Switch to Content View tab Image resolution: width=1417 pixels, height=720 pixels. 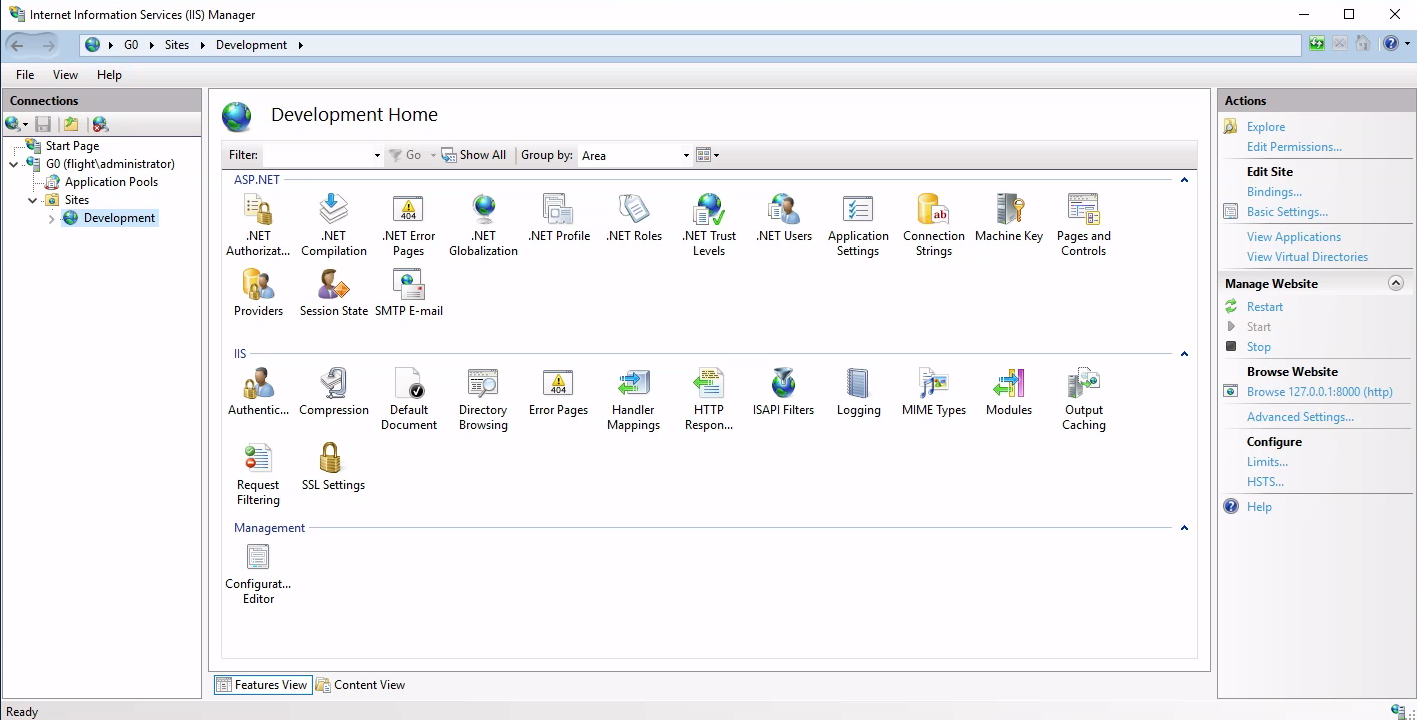[361, 685]
